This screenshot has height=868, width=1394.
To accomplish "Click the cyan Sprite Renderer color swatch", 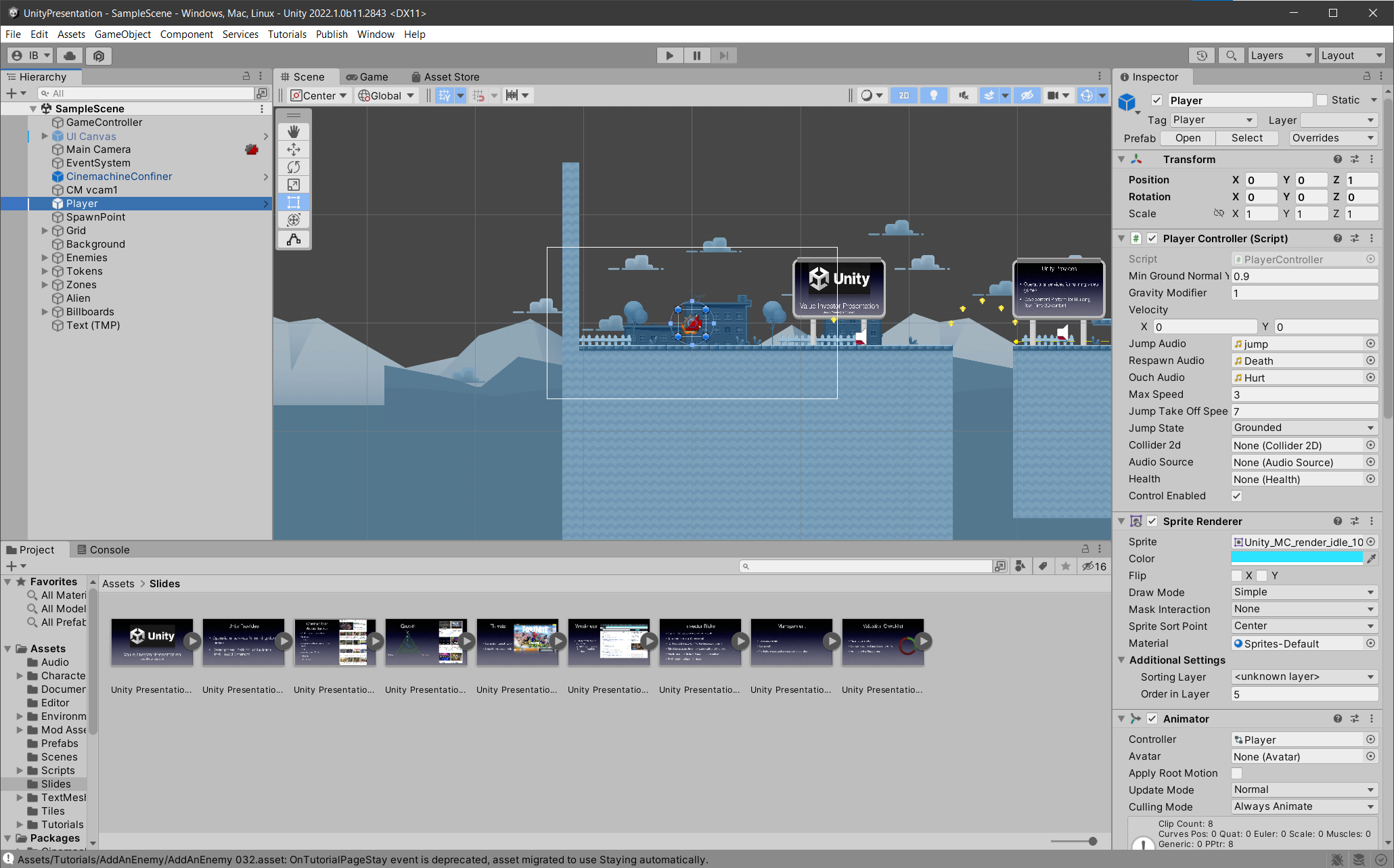I will click(1296, 558).
